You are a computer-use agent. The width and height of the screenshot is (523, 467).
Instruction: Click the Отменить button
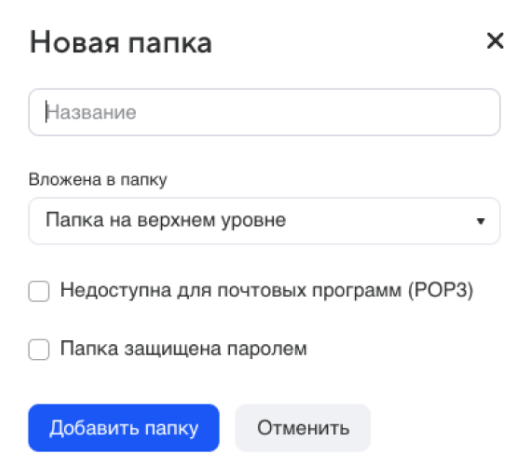pyautogui.click(x=303, y=428)
